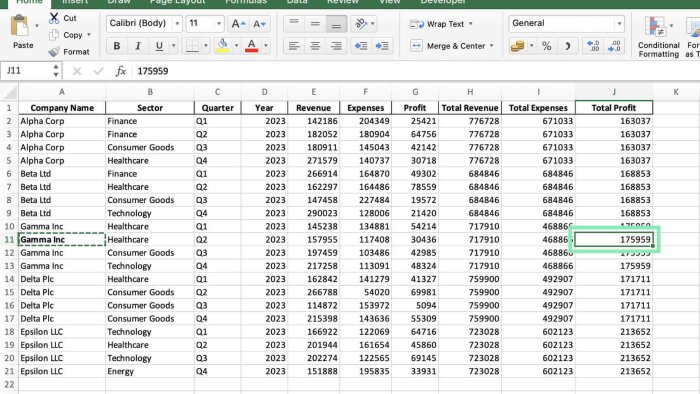The height and width of the screenshot is (394, 700).
Task: Align text to middle vertically
Action: pyautogui.click(x=315, y=24)
